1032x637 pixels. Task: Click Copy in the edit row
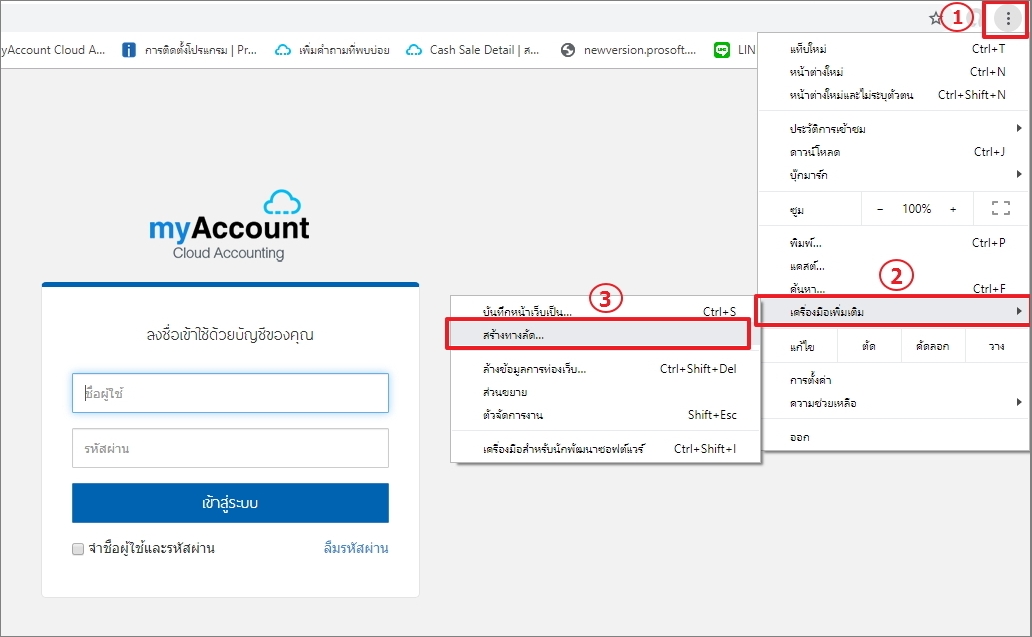click(933, 346)
